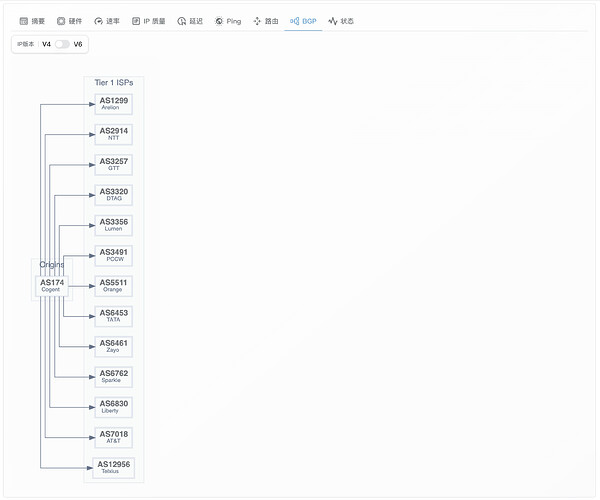The width and height of the screenshot is (600, 500).
Task: Click the V6 label
Action: [x=78, y=44]
